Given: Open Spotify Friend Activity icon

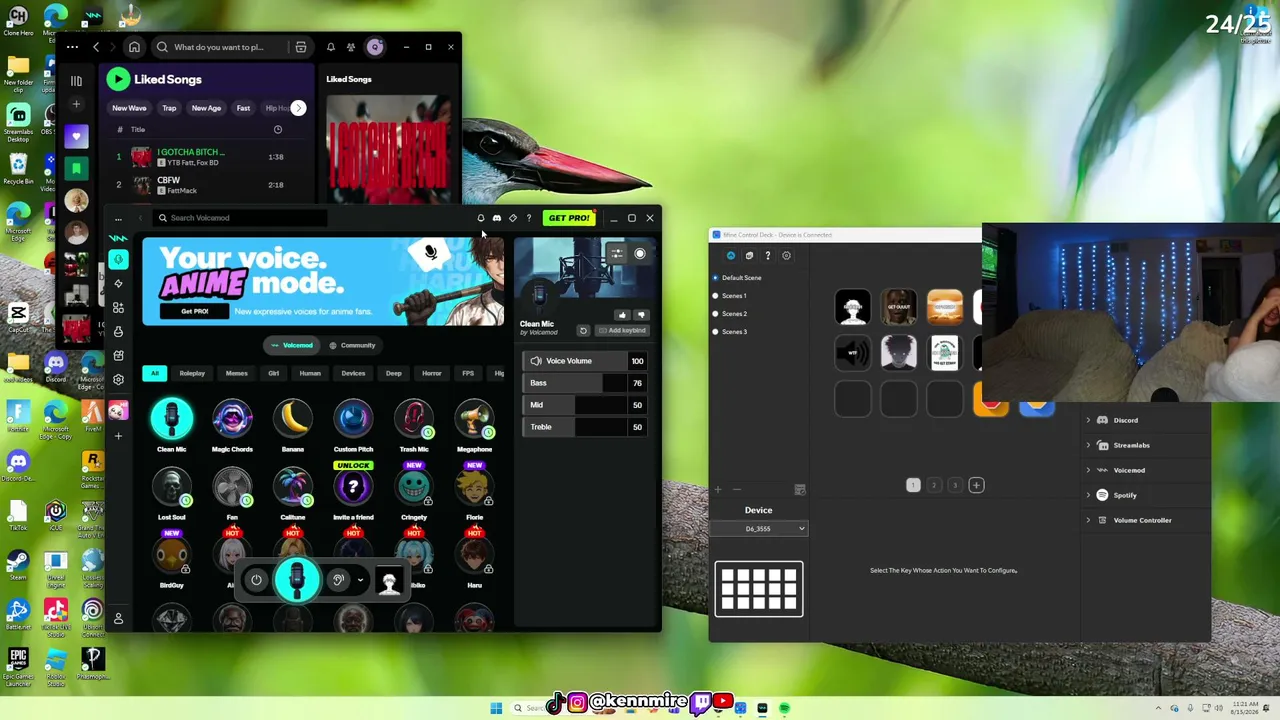Looking at the screenshot, I should click(351, 47).
